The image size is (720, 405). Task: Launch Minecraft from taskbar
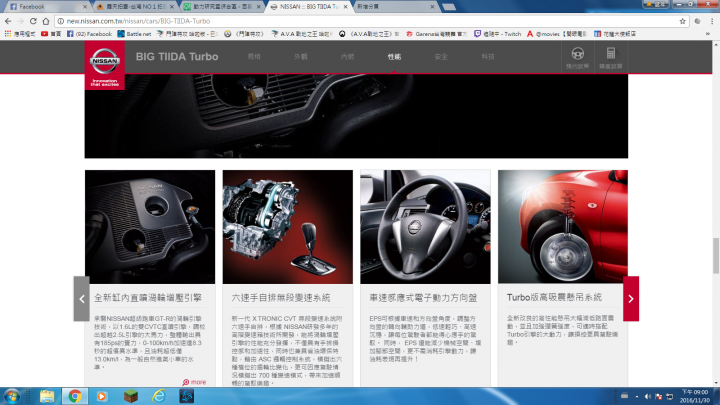[x=131, y=396]
